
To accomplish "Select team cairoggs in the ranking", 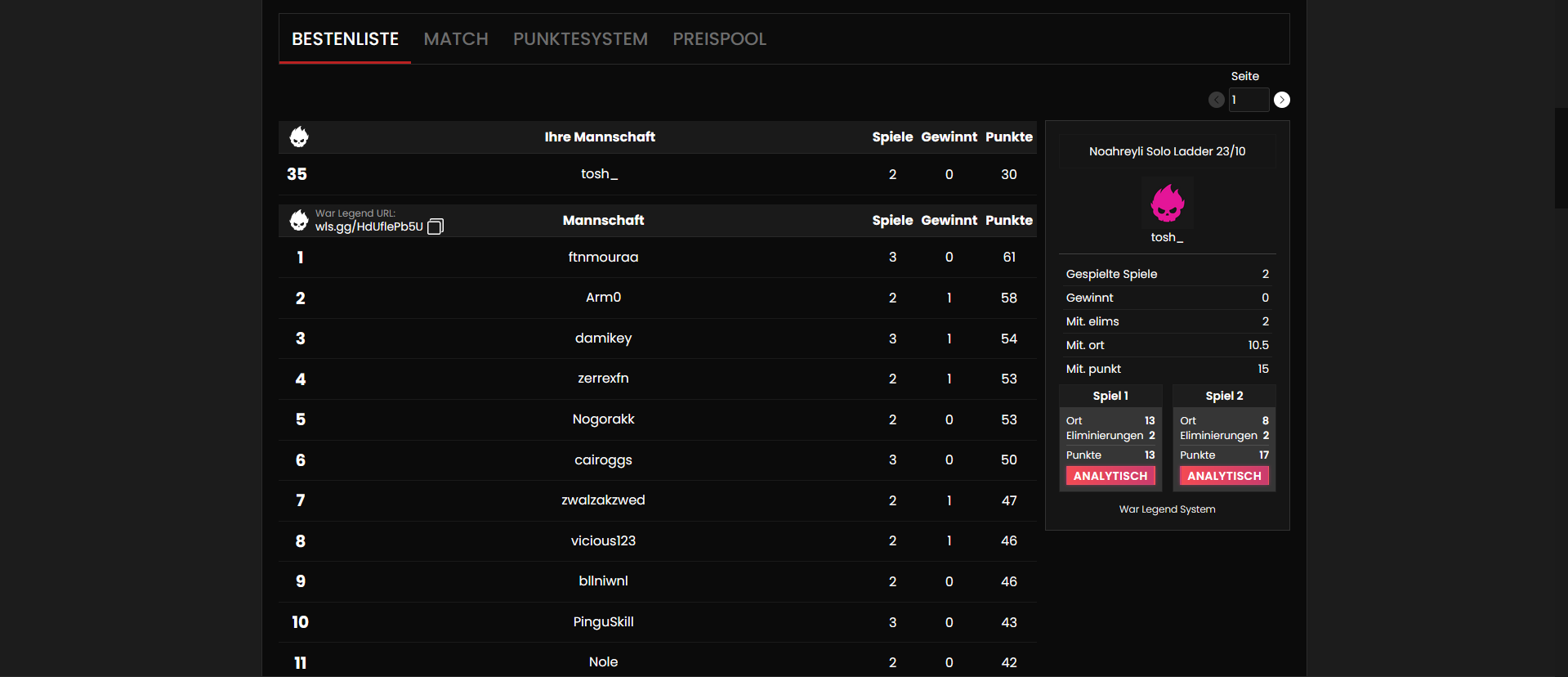I will [x=658, y=460].
